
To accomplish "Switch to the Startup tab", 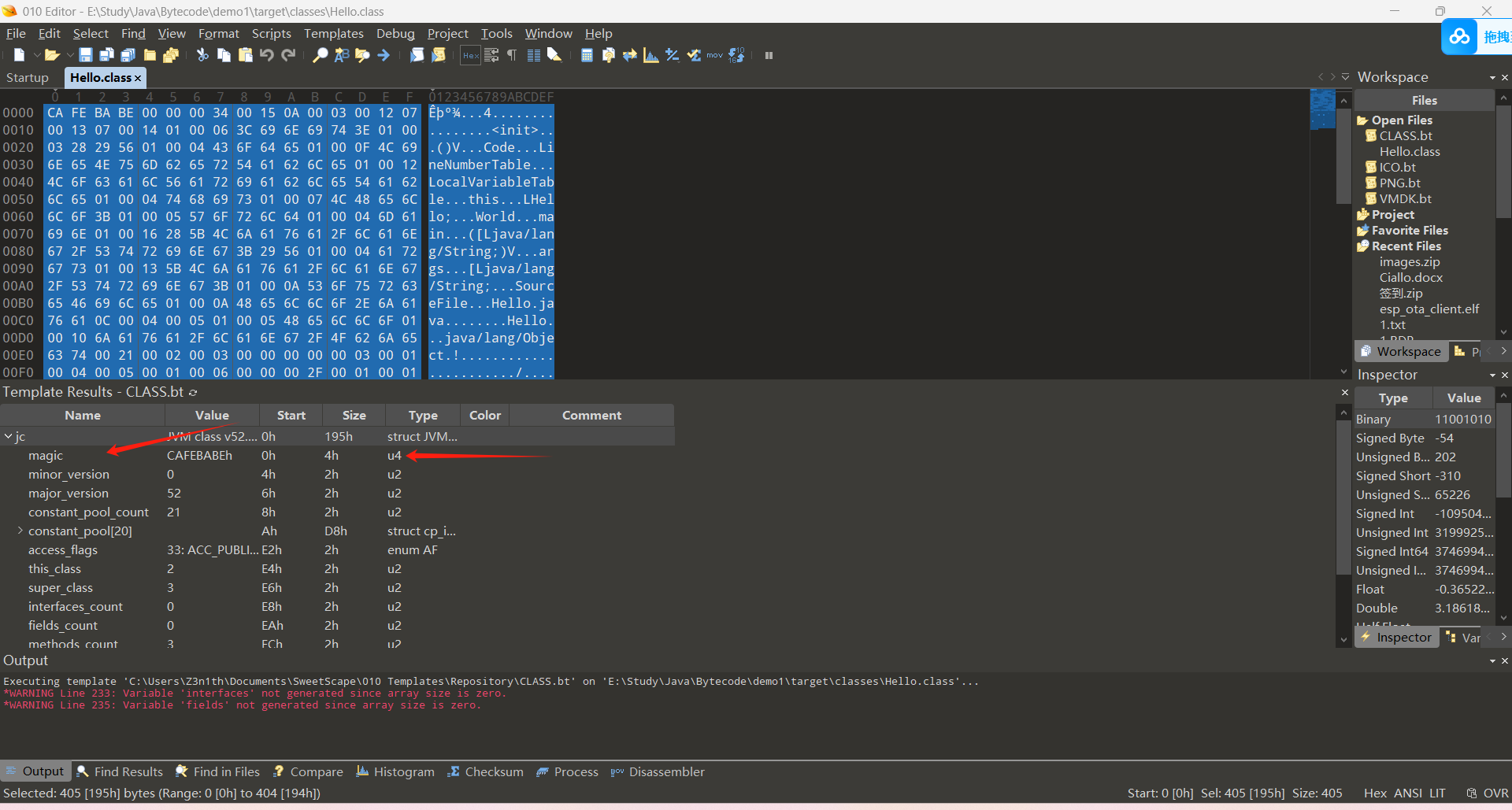I will tap(28, 77).
